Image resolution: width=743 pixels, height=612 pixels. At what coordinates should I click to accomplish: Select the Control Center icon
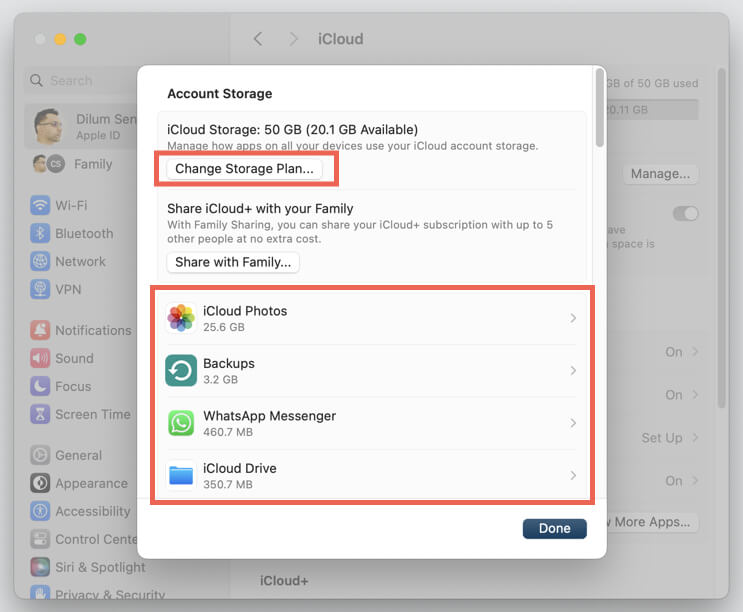tap(40, 539)
